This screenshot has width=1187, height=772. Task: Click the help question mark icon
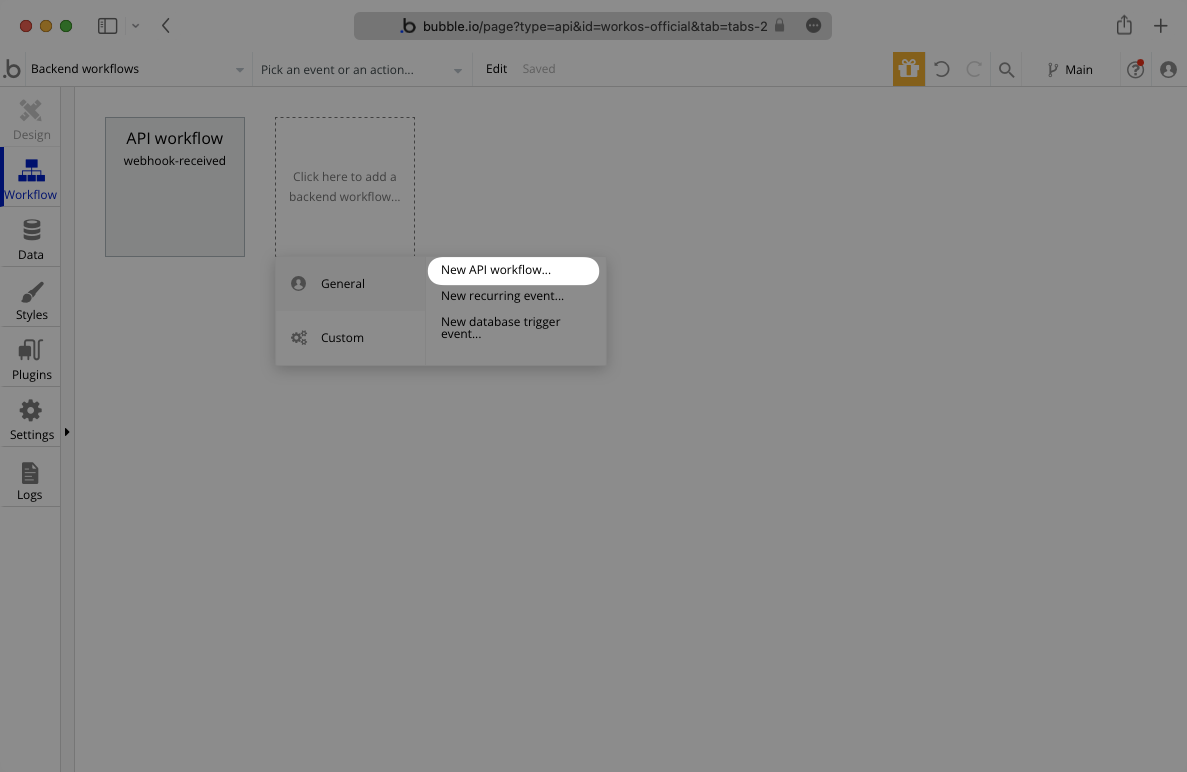coord(1135,69)
